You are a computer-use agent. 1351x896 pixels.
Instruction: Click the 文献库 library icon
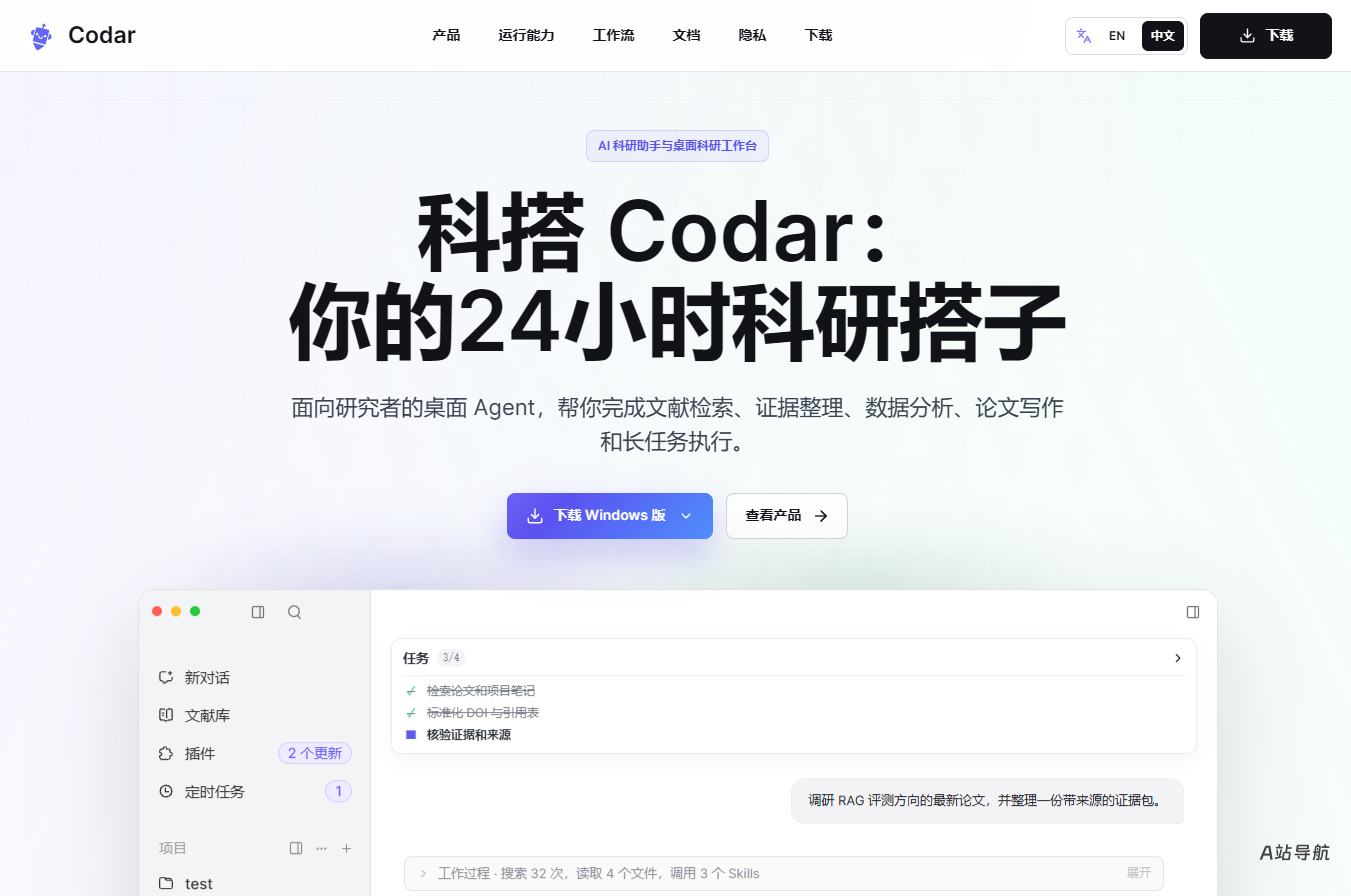pyautogui.click(x=166, y=716)
